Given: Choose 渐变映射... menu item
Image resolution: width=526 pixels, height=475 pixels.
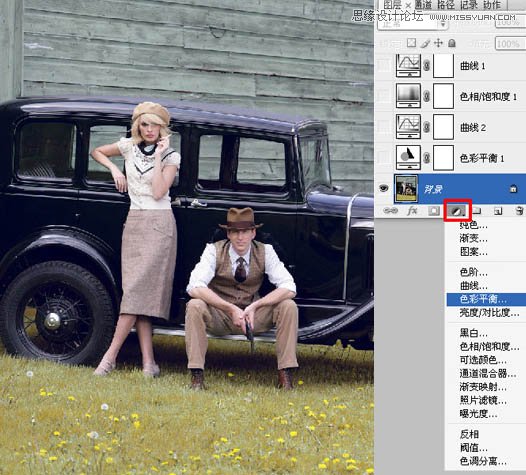Looking at the screenshot, I should pyautogui.click(x=483, y=387).
